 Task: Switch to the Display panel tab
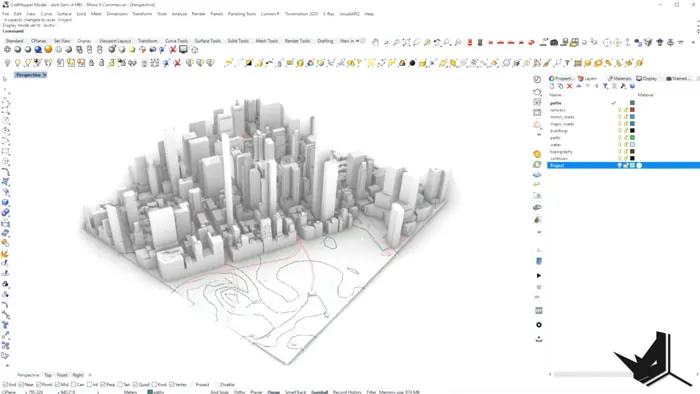point(647,79)
